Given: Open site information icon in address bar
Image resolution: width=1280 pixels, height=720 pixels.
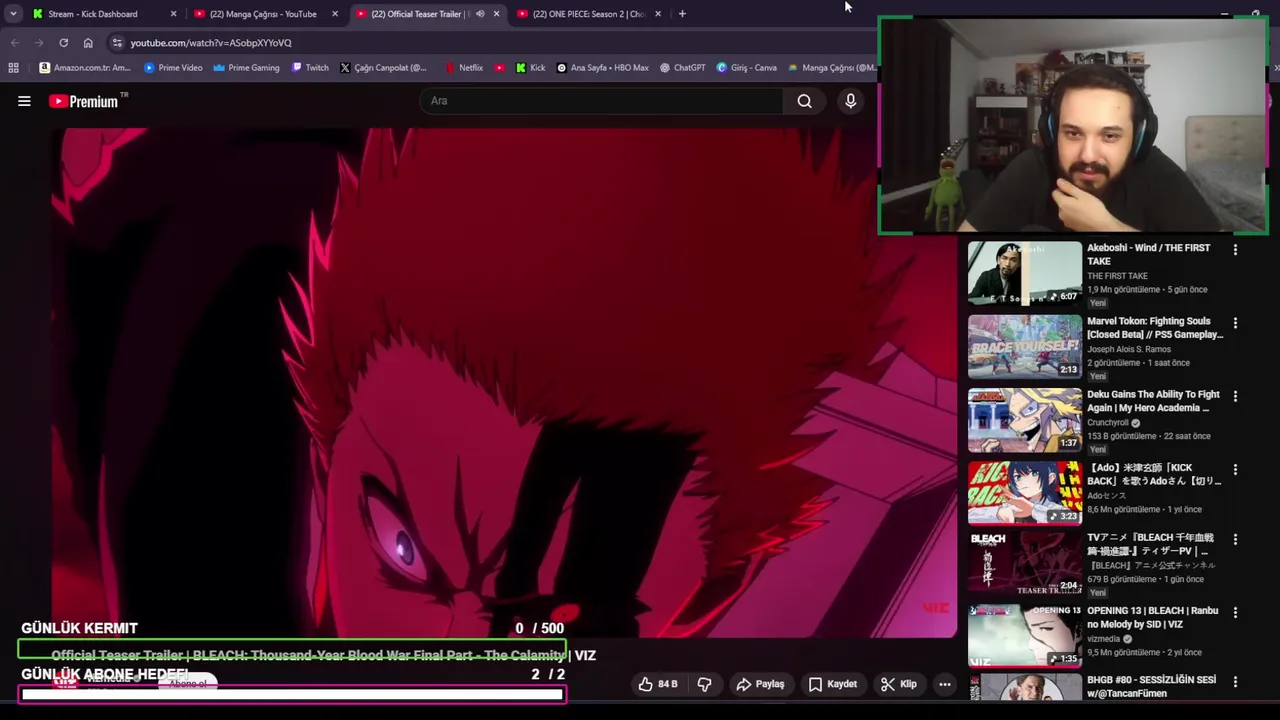Looking at the screenshot, I should pos(117,43).
